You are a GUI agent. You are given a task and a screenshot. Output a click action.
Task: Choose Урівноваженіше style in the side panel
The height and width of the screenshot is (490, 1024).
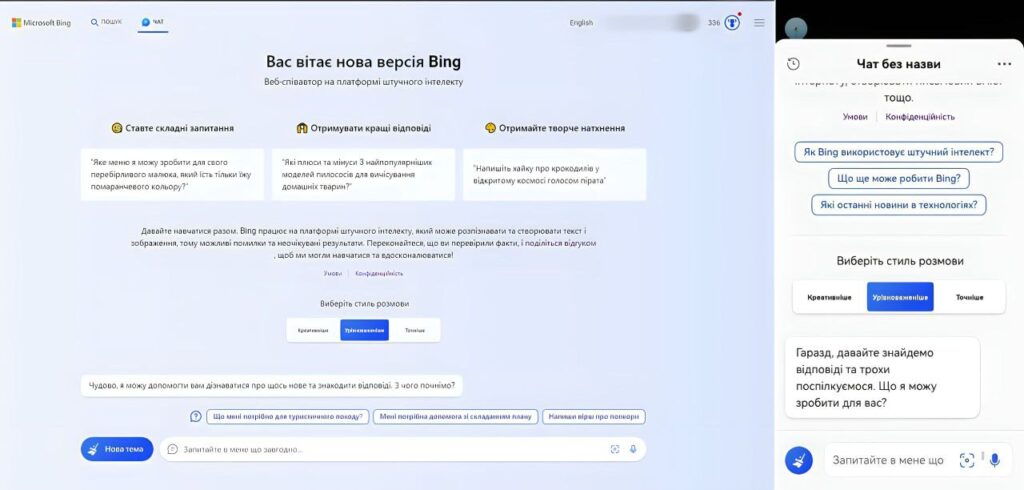900,297
